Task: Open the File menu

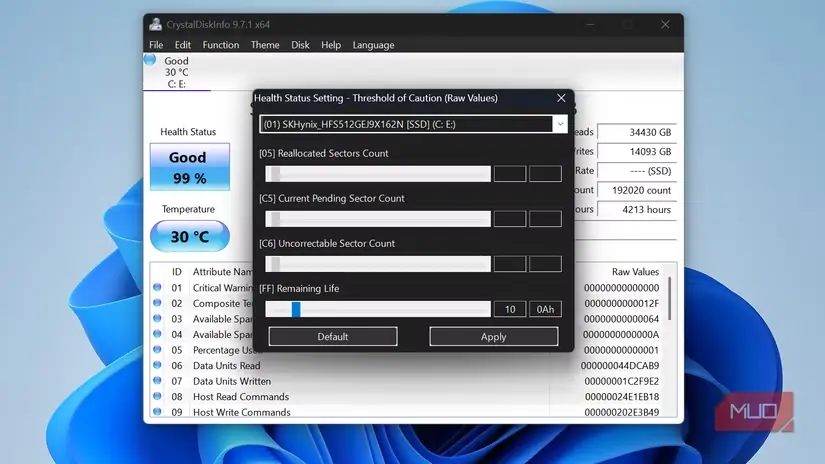Action: tap(156, 45)
